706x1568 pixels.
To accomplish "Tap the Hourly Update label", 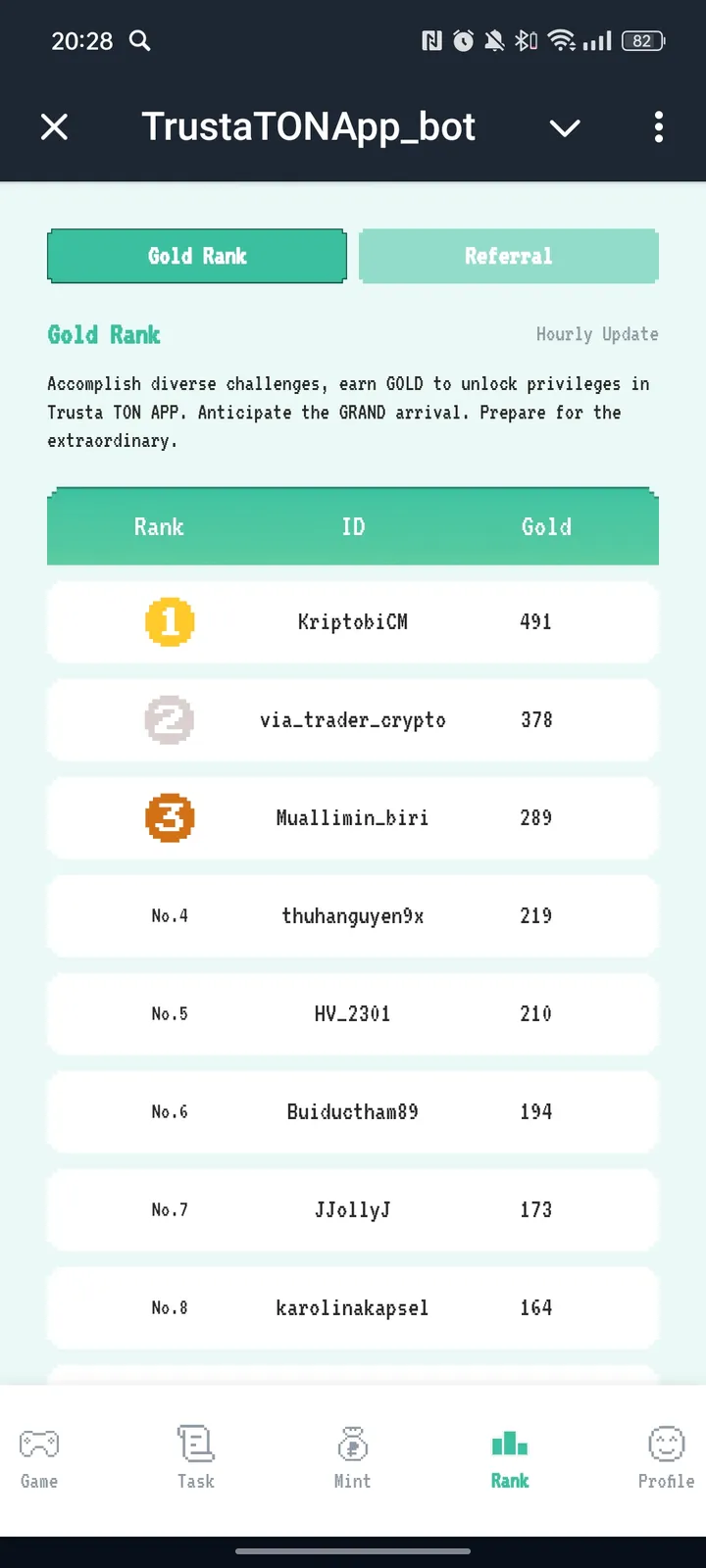I will point(597,334).
